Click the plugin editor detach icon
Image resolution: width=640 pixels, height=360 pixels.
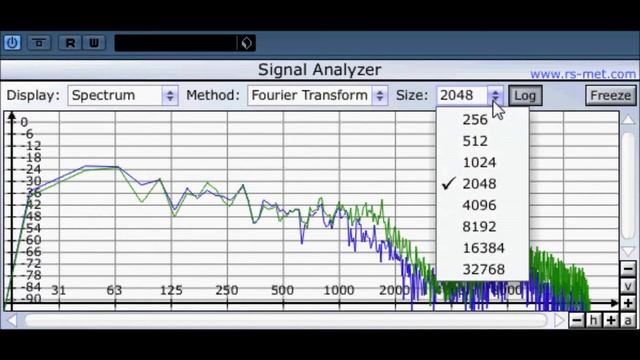click(x=39, y=43)
